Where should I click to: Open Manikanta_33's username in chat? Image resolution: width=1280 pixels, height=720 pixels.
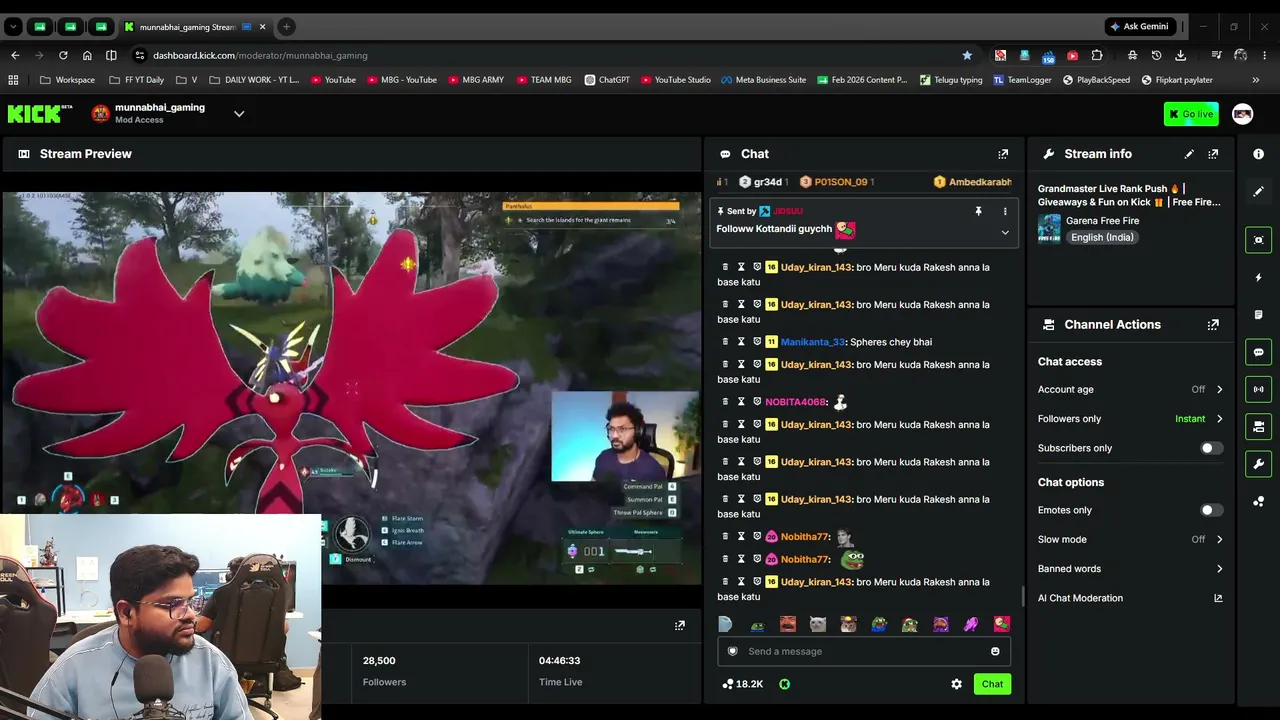point(813,342)
